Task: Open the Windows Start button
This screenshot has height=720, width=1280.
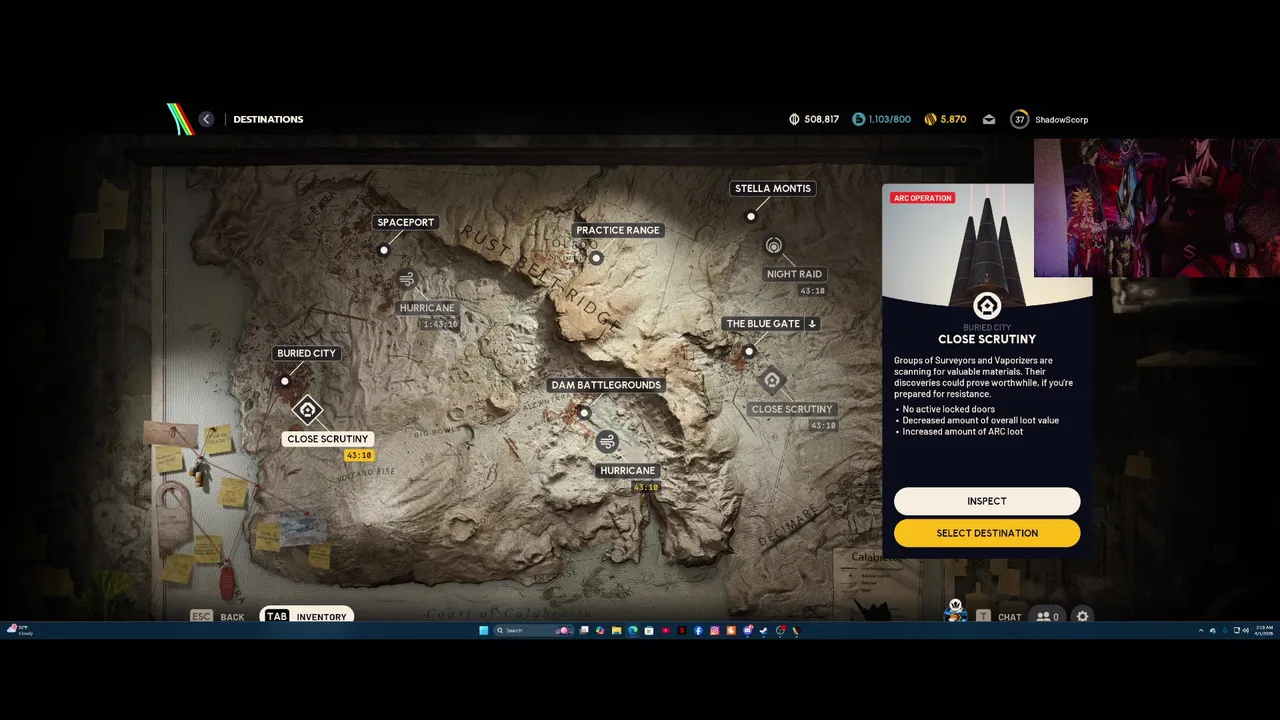Action: pos(483,630)
